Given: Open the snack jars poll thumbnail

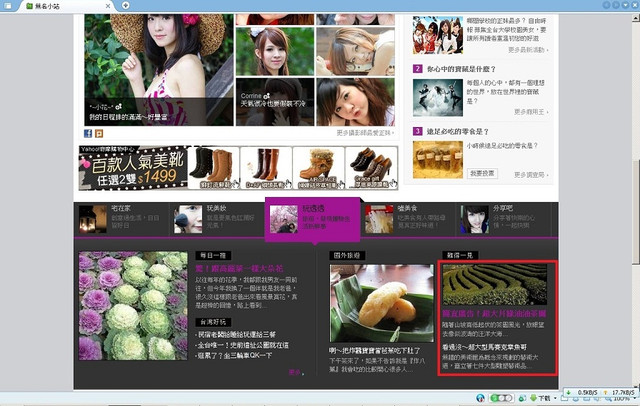Looking at the screenshot, I should coord(438,160).
